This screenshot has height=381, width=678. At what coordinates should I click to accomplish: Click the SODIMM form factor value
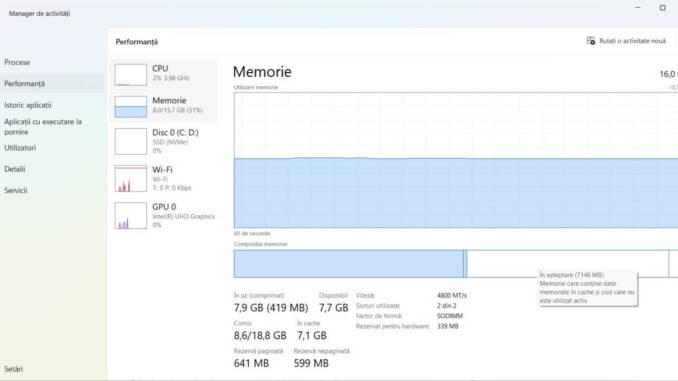(450, 316)
